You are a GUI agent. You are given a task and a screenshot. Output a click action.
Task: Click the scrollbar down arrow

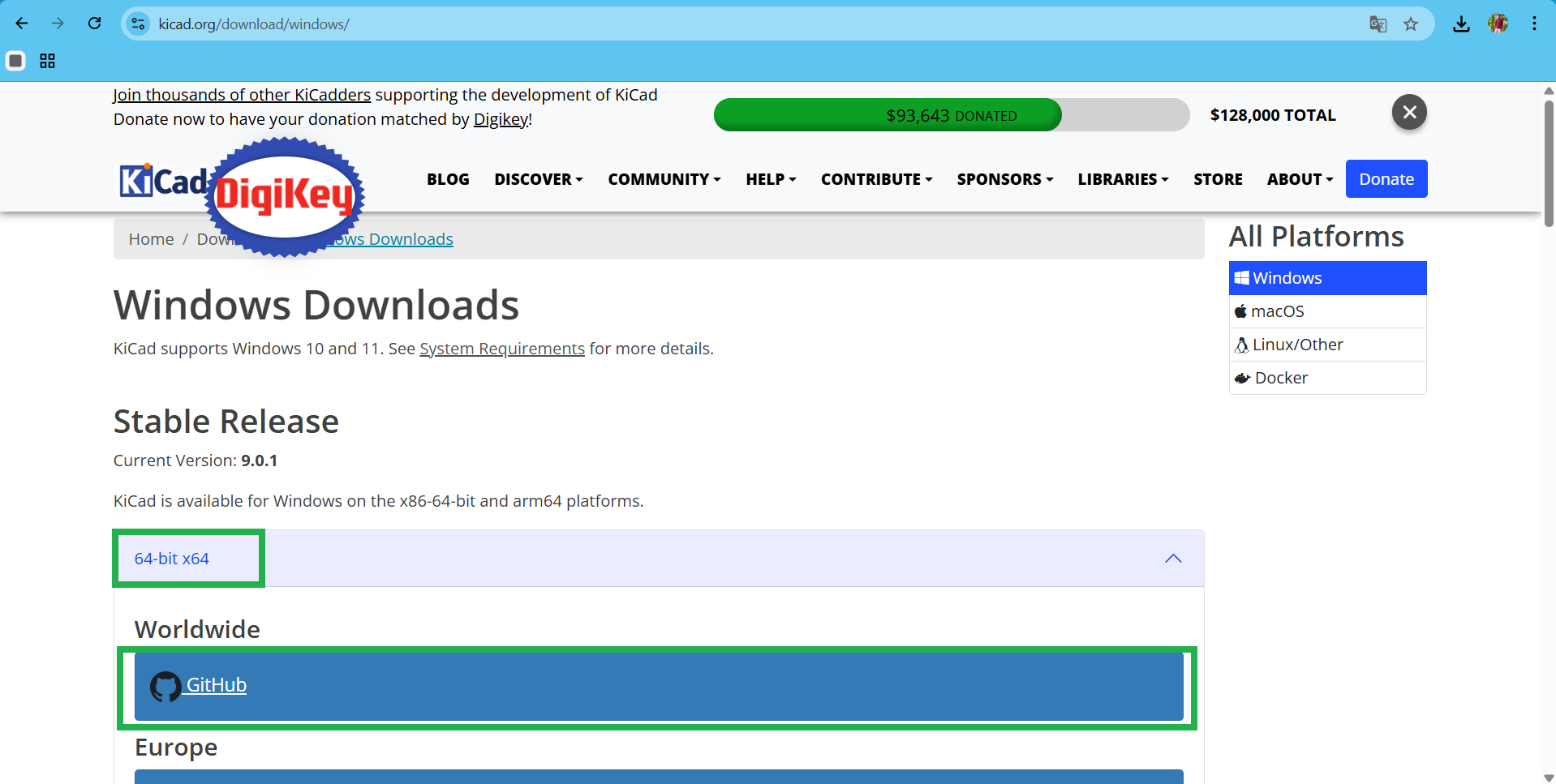click(x=1549, y=778)
